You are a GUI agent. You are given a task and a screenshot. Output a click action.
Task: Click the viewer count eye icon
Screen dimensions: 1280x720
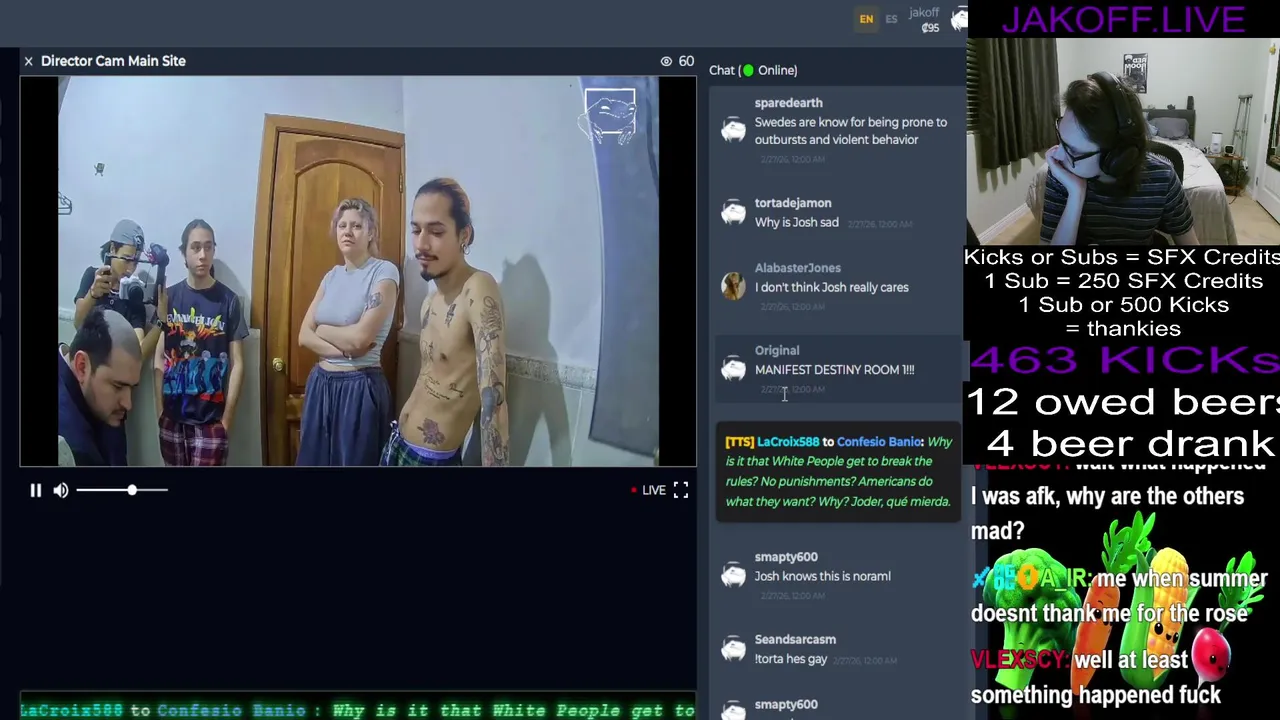[666, 61]
